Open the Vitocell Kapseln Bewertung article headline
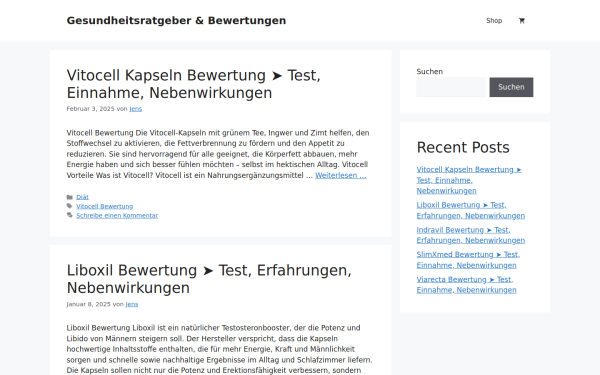The image size is (600, 375). coord(194,84)
